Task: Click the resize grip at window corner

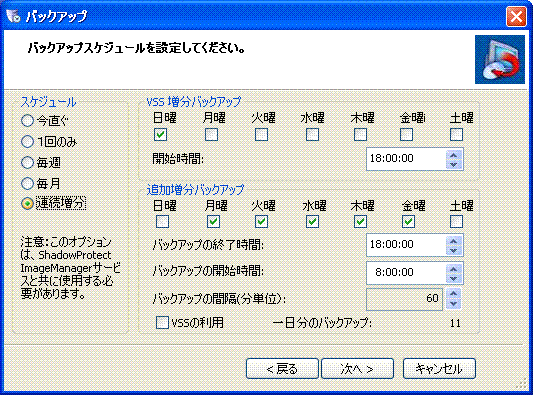Action: [x=520, y=384]
